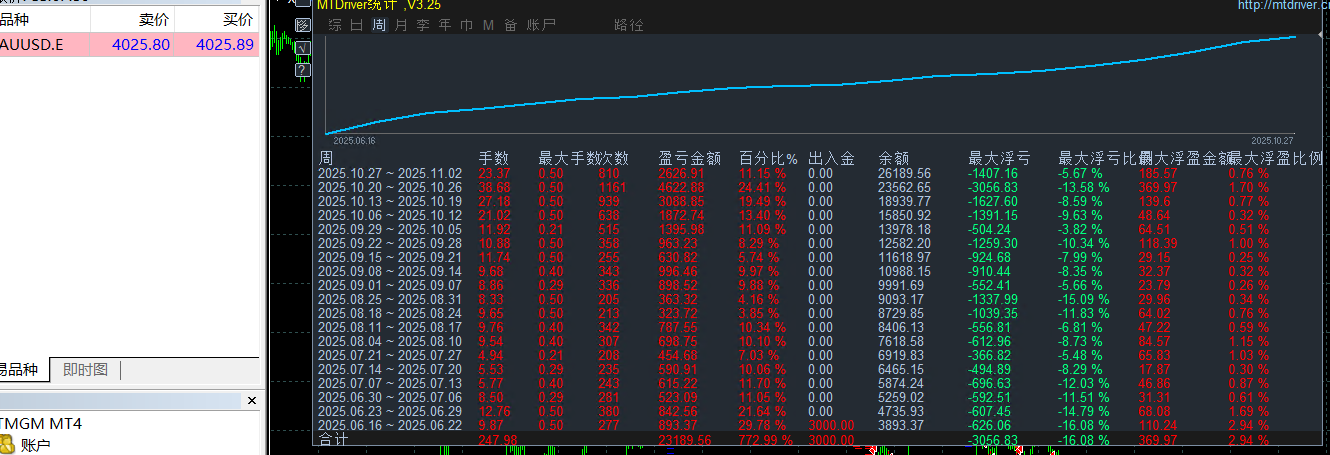Screen dimensions: 1330x455
Task: Click the -3056.83 floating loss in the 10.20 week row
Action: coord(993,187)
